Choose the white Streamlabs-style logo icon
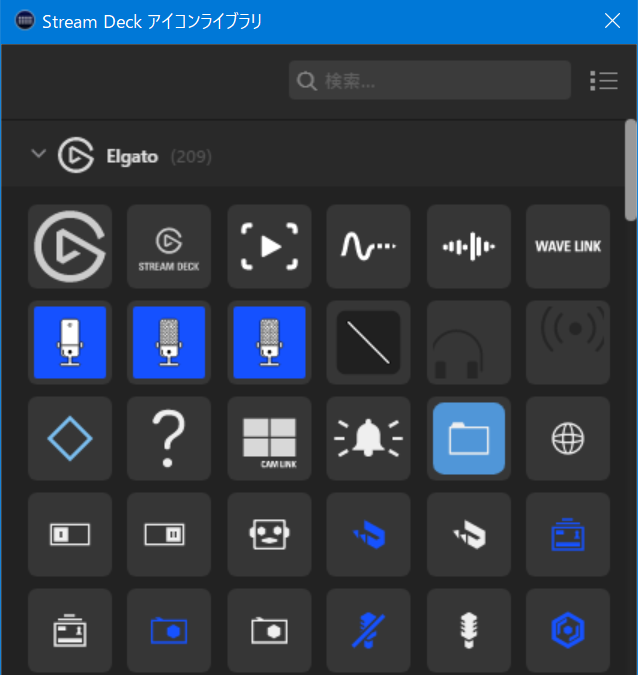The height and width of the screenshot is (675, 638). 469,534
